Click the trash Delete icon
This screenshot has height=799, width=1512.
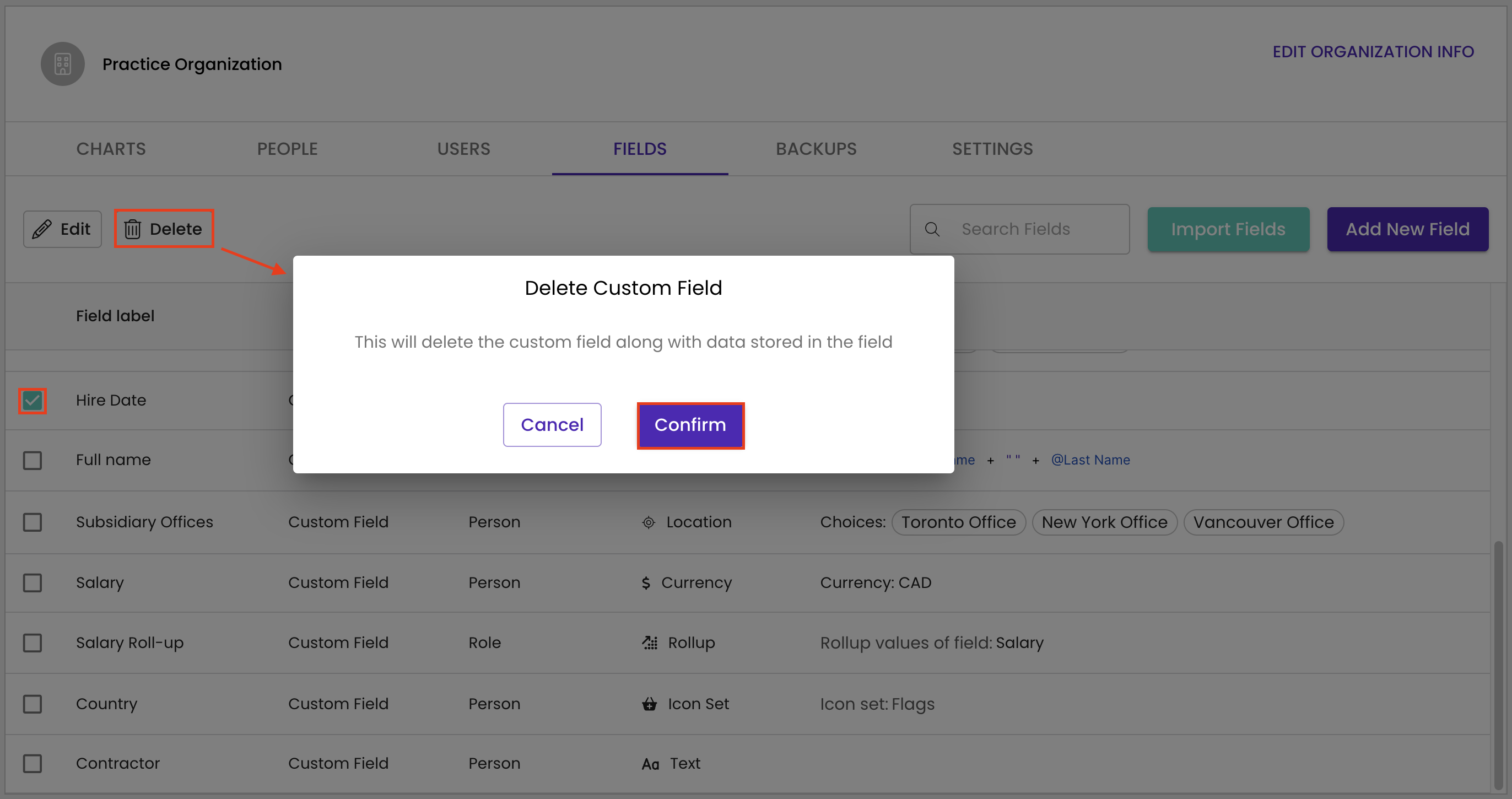click(x=134, y=229)
